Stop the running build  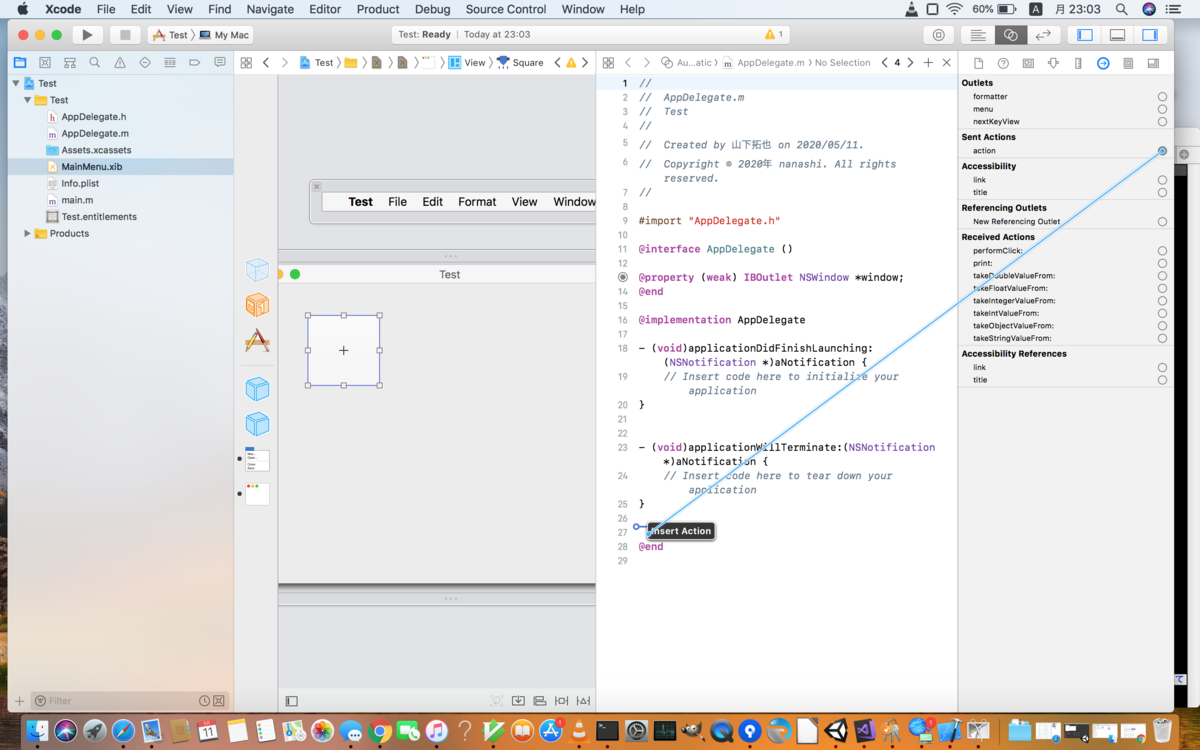125,35
